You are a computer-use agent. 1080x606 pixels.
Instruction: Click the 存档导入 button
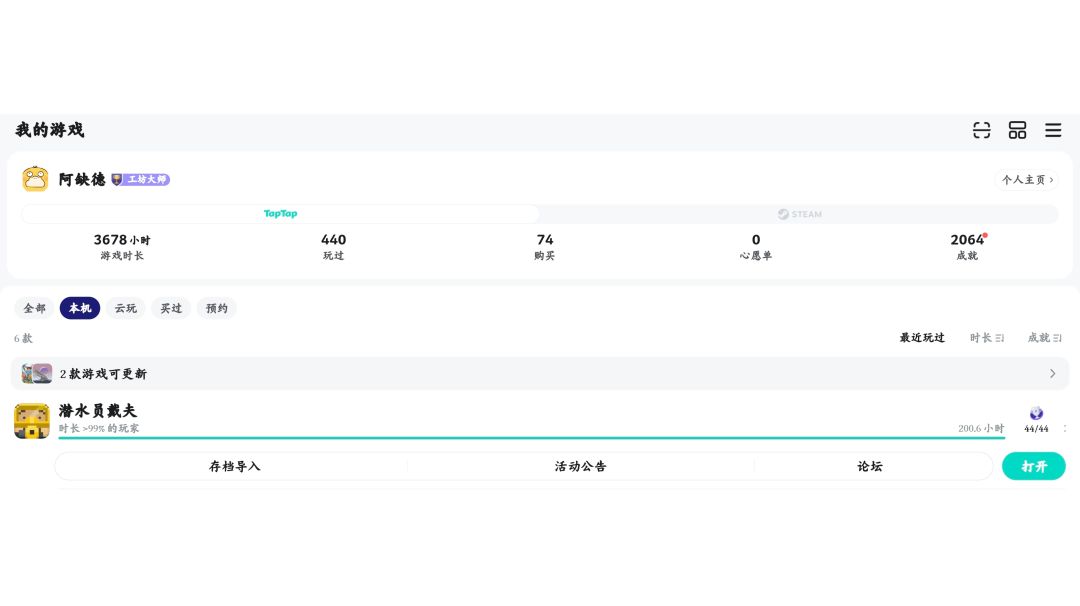click(234, 466)
